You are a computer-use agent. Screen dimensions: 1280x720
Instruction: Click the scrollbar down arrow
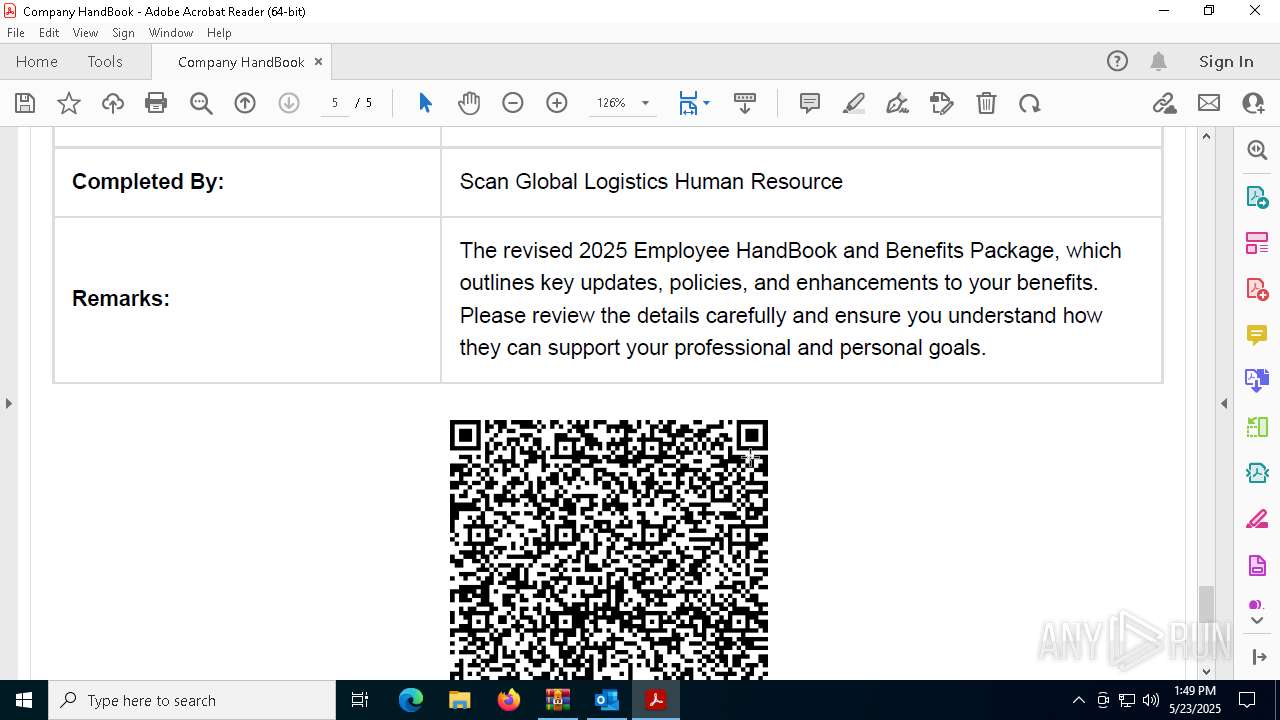1206,671
